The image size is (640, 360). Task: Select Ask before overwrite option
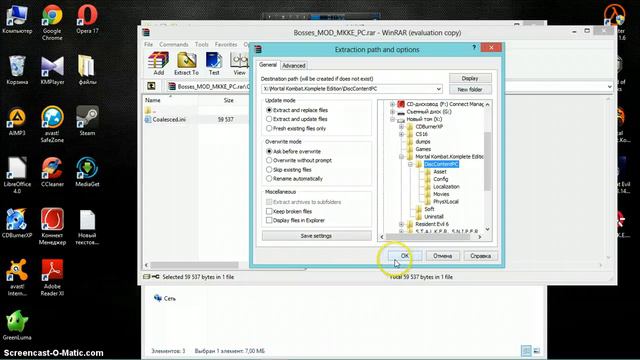click(x=293, y=151)
